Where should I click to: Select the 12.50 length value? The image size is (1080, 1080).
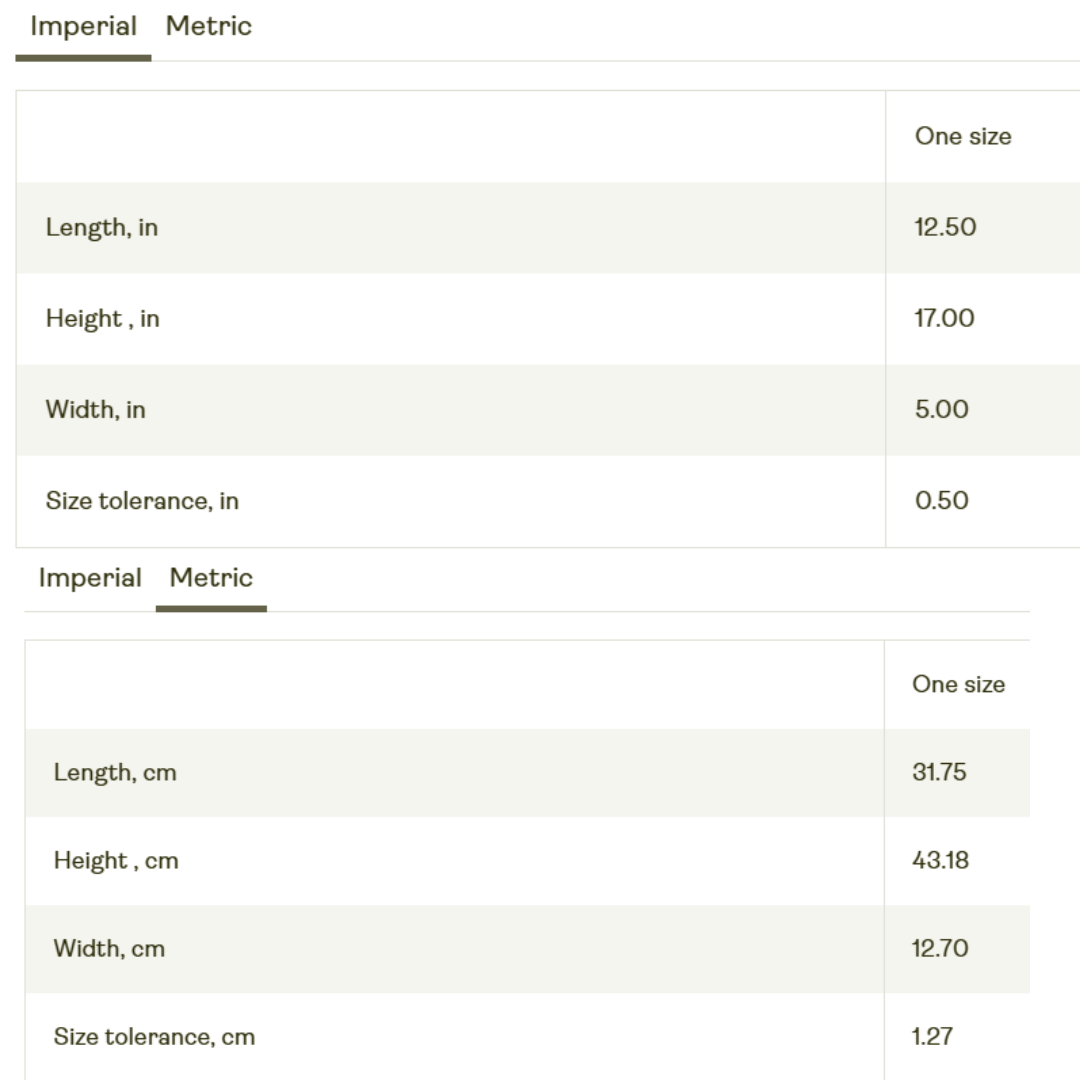point(945,227)
